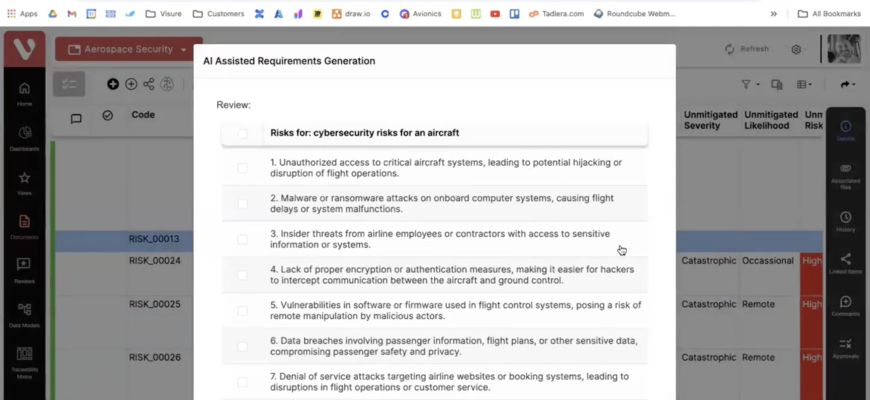Open the Comments panel icon

pyautogui.click(x=845, y=306)
